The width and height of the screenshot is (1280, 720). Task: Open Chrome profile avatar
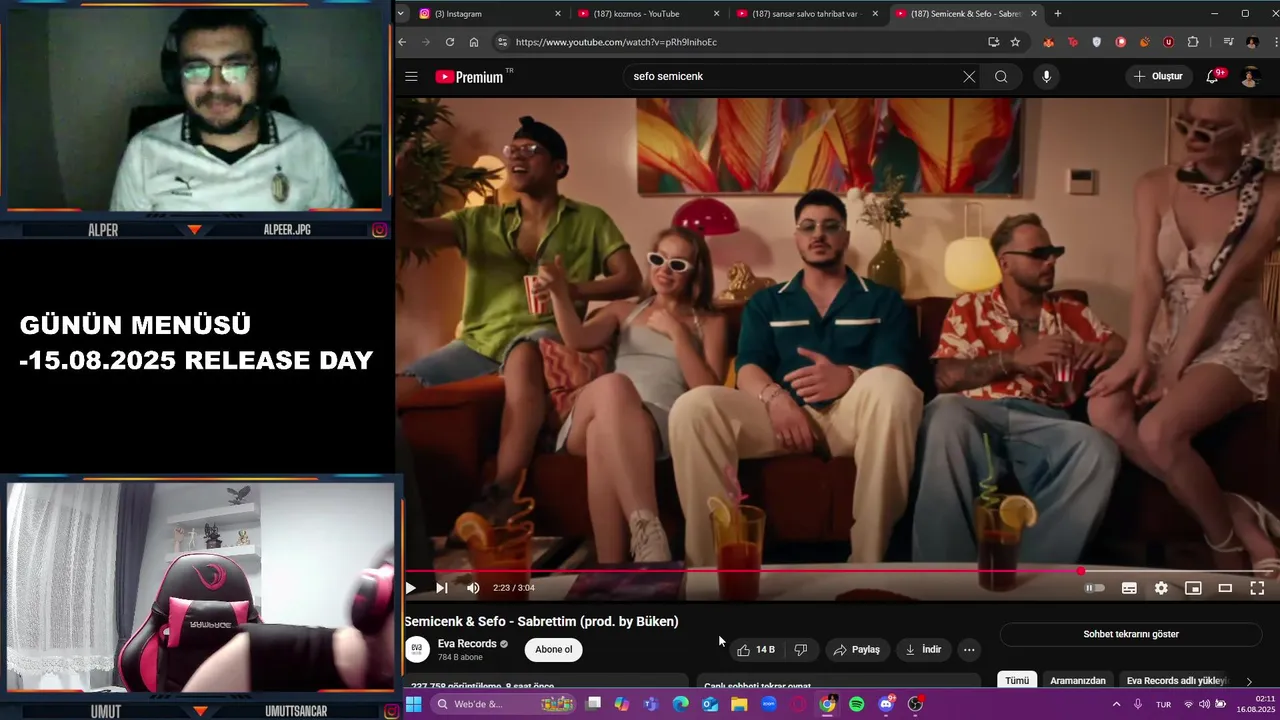[1252, 42]
